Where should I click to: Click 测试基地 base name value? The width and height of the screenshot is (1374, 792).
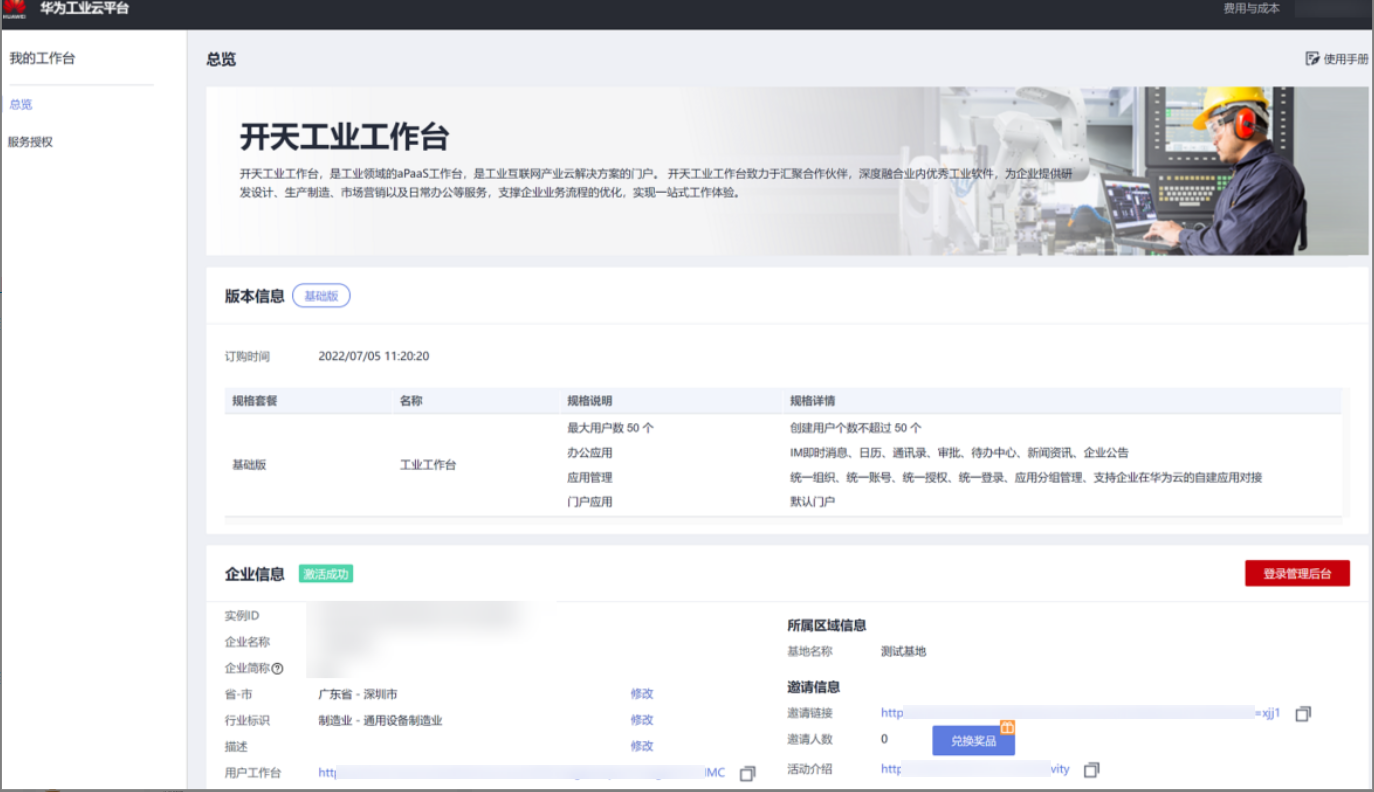pyautogui.click(x=903, y=652)
